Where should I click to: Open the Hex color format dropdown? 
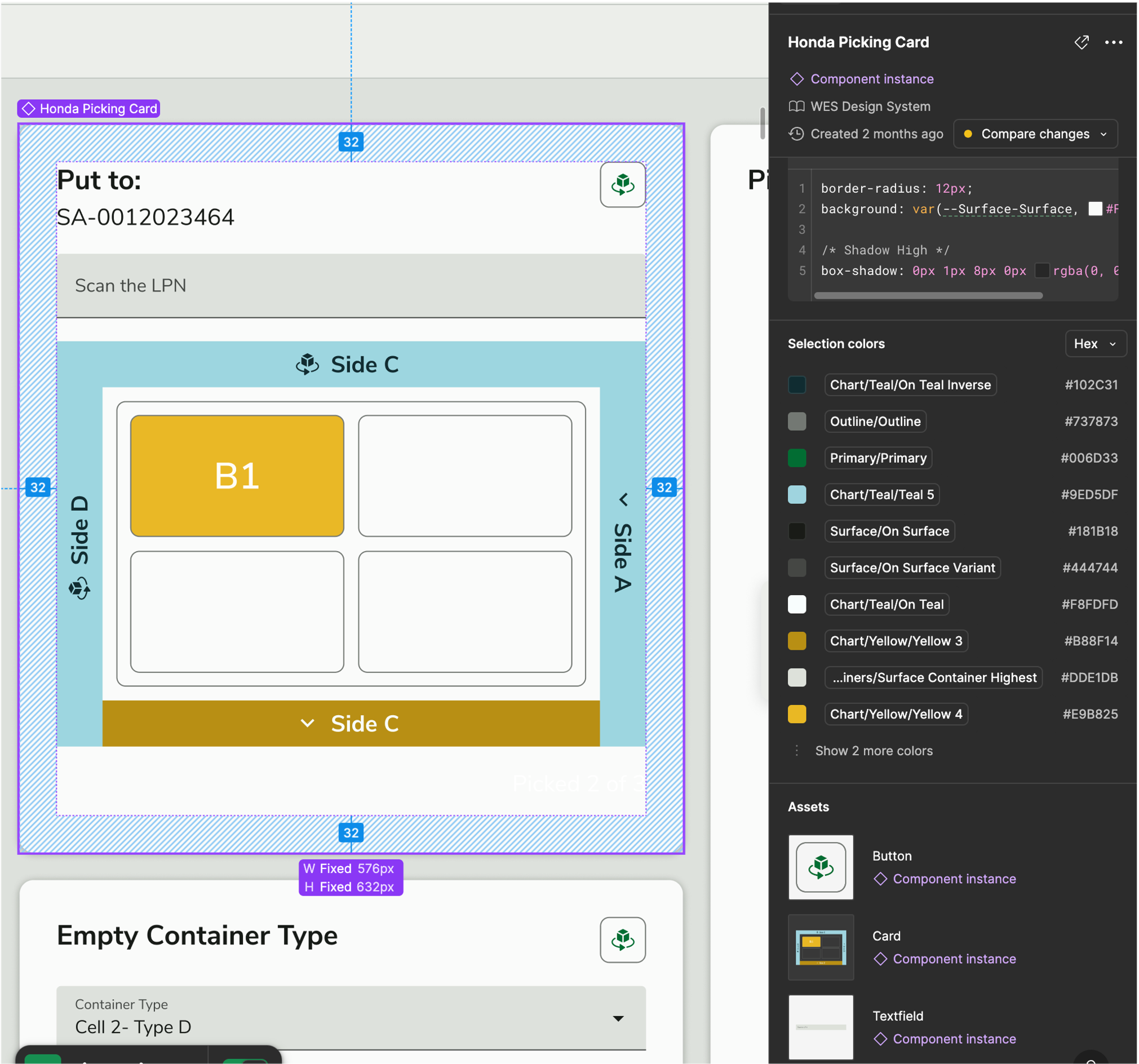(1096, 344)
